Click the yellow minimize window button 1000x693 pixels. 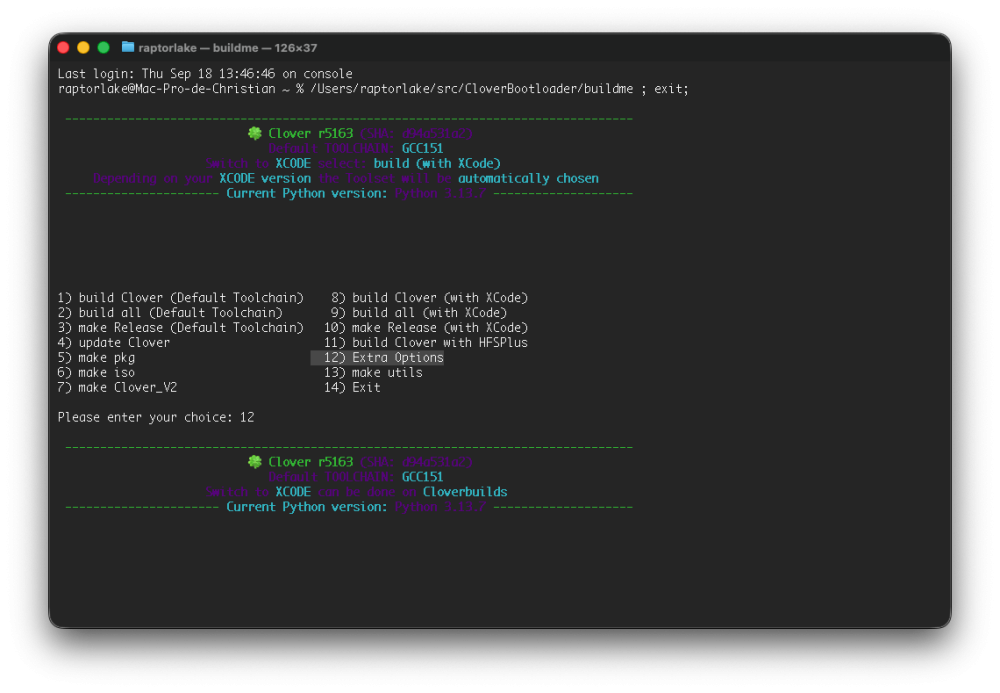(x=83, y=48)
